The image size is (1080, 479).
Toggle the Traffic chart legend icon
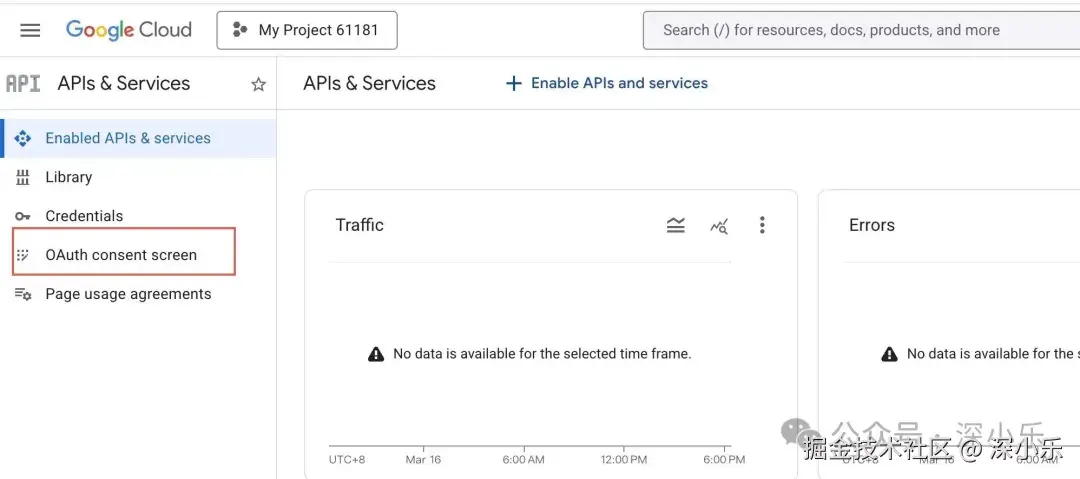pyautogui.click(x=676, y=226)
